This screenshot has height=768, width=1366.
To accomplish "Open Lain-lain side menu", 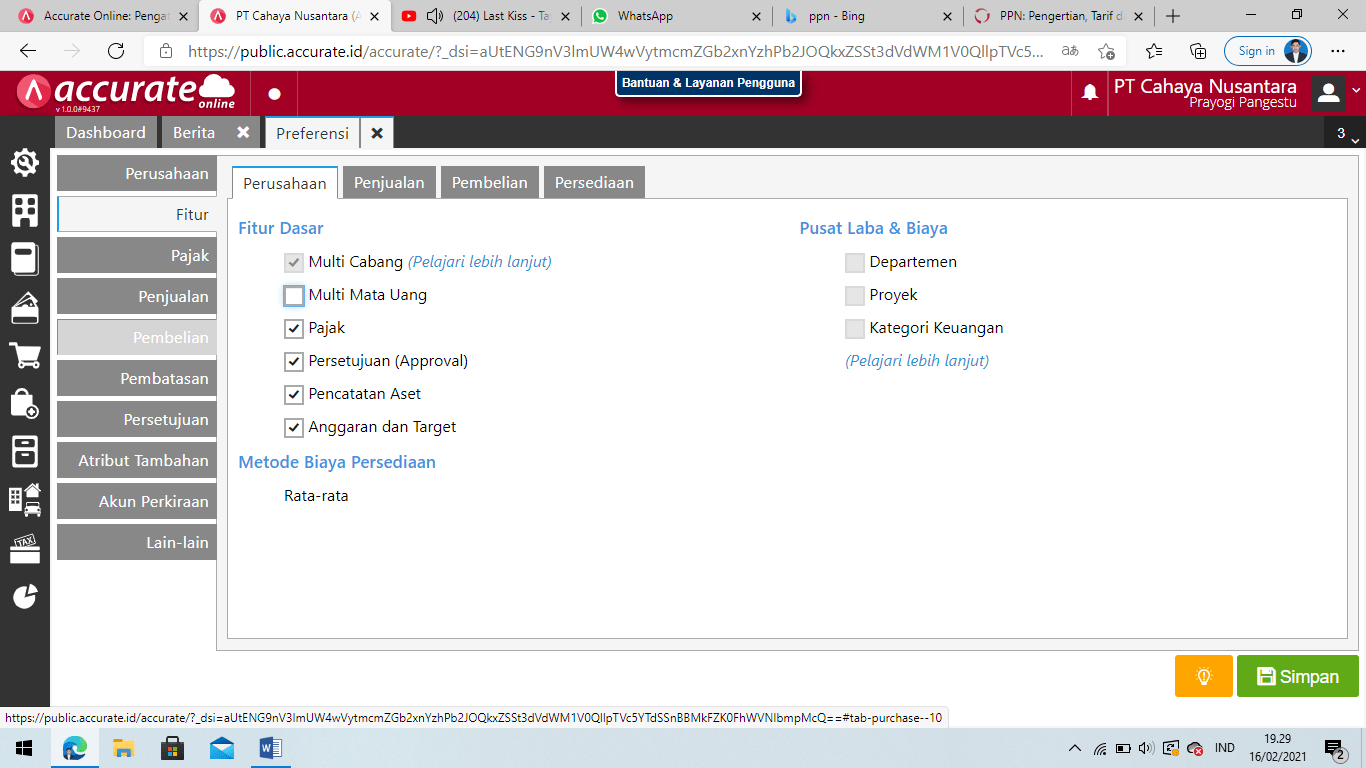I will click(136, 542).
